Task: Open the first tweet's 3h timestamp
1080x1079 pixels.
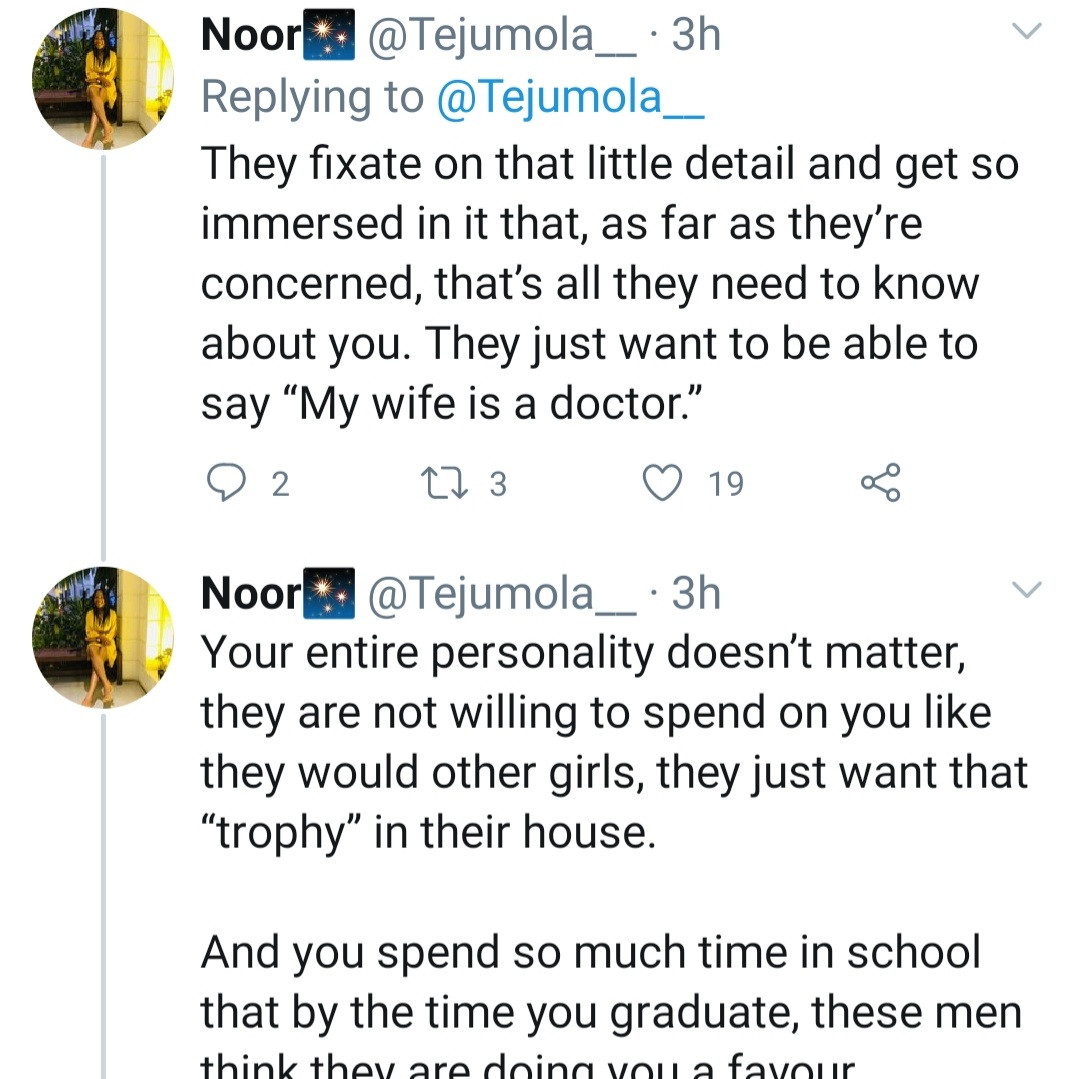Action: pos(696,36)
